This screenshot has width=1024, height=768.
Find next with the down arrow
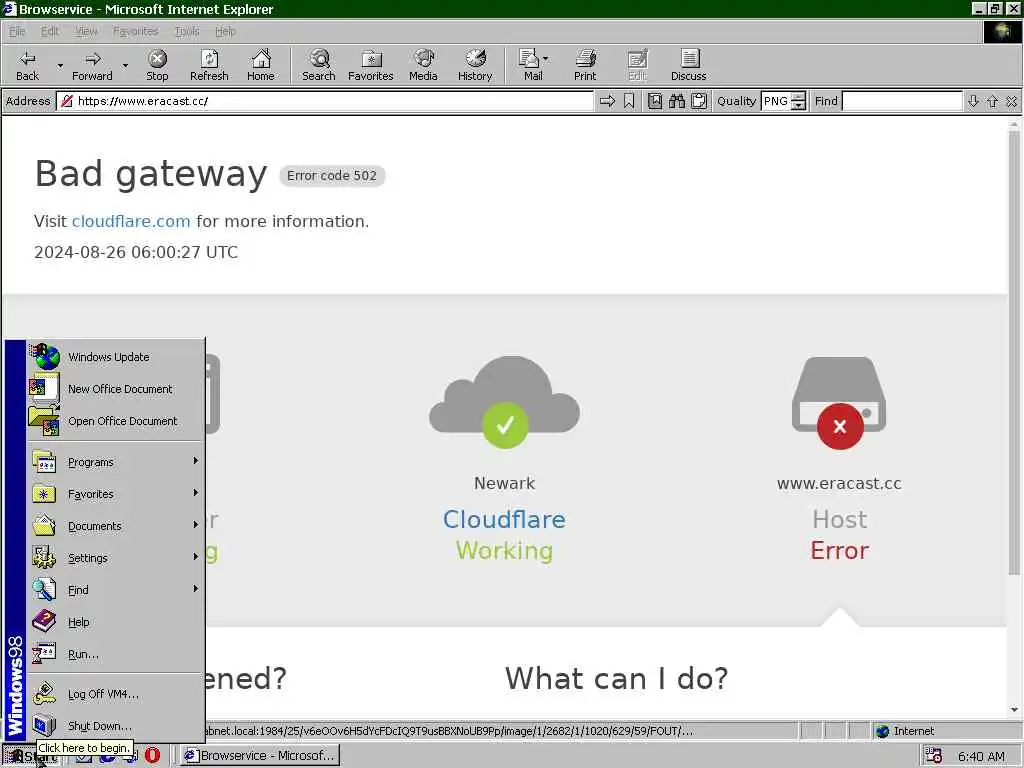click(x=973, y=101)
